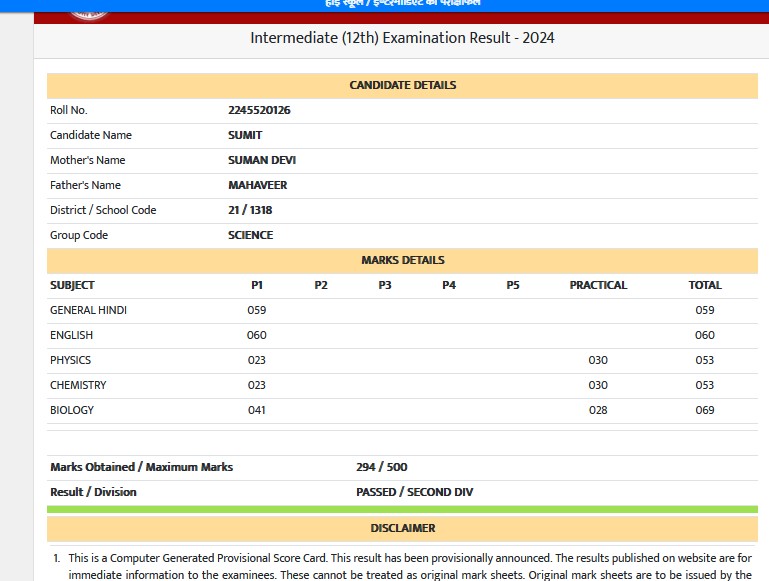Image resolution: width=769 pixels, height=581 pixels.
Task: Click district/school code 21 / 1318
Action: tap(250, 210)
